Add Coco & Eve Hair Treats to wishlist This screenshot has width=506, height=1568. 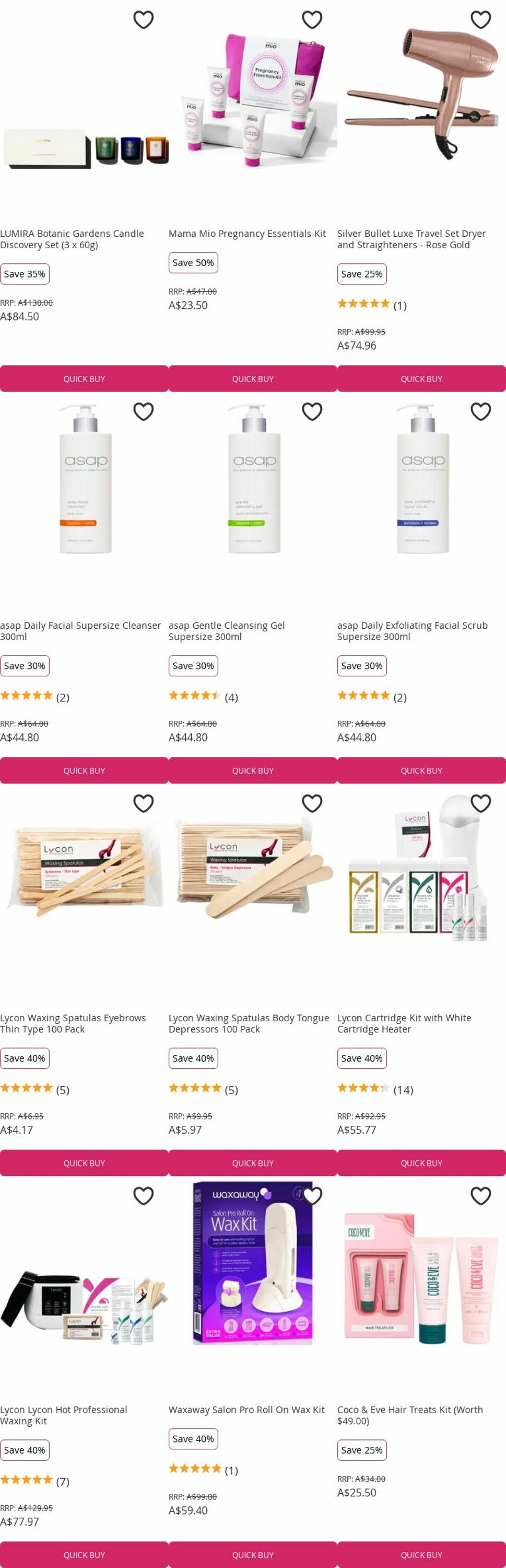pos(481,1196)
